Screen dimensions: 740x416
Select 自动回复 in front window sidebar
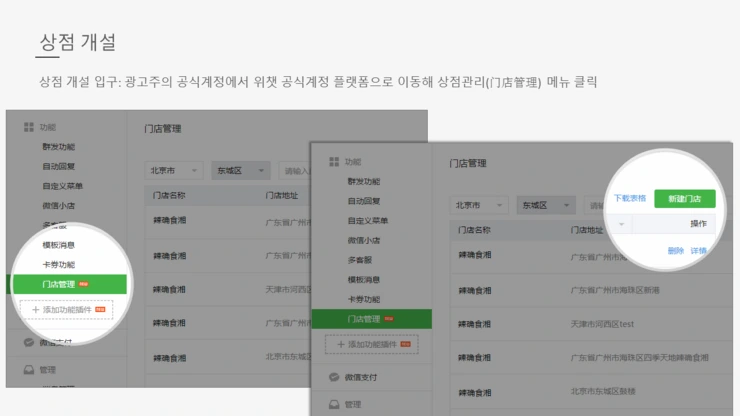click(x=363, y=201)
